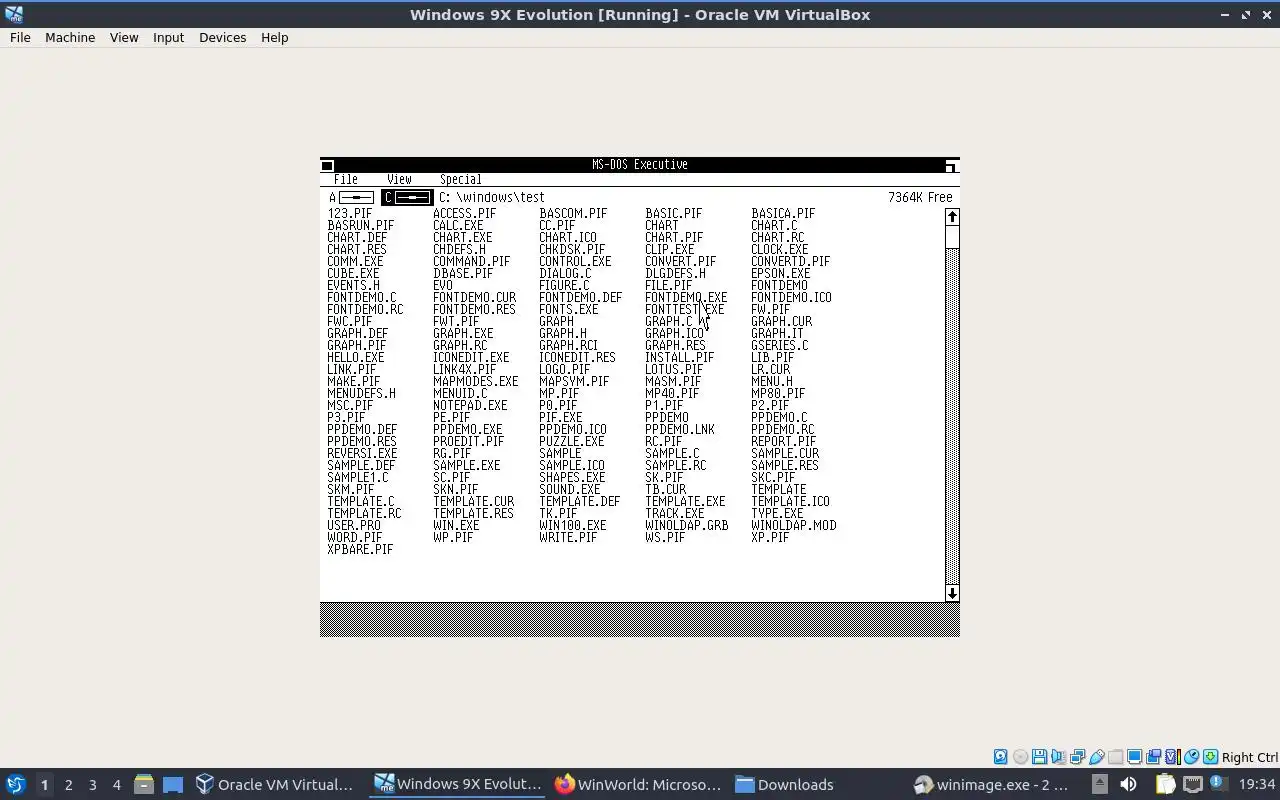The image size is (1280, 800).
Task: Select file EPSON.EXE
Action: [781, 274]
